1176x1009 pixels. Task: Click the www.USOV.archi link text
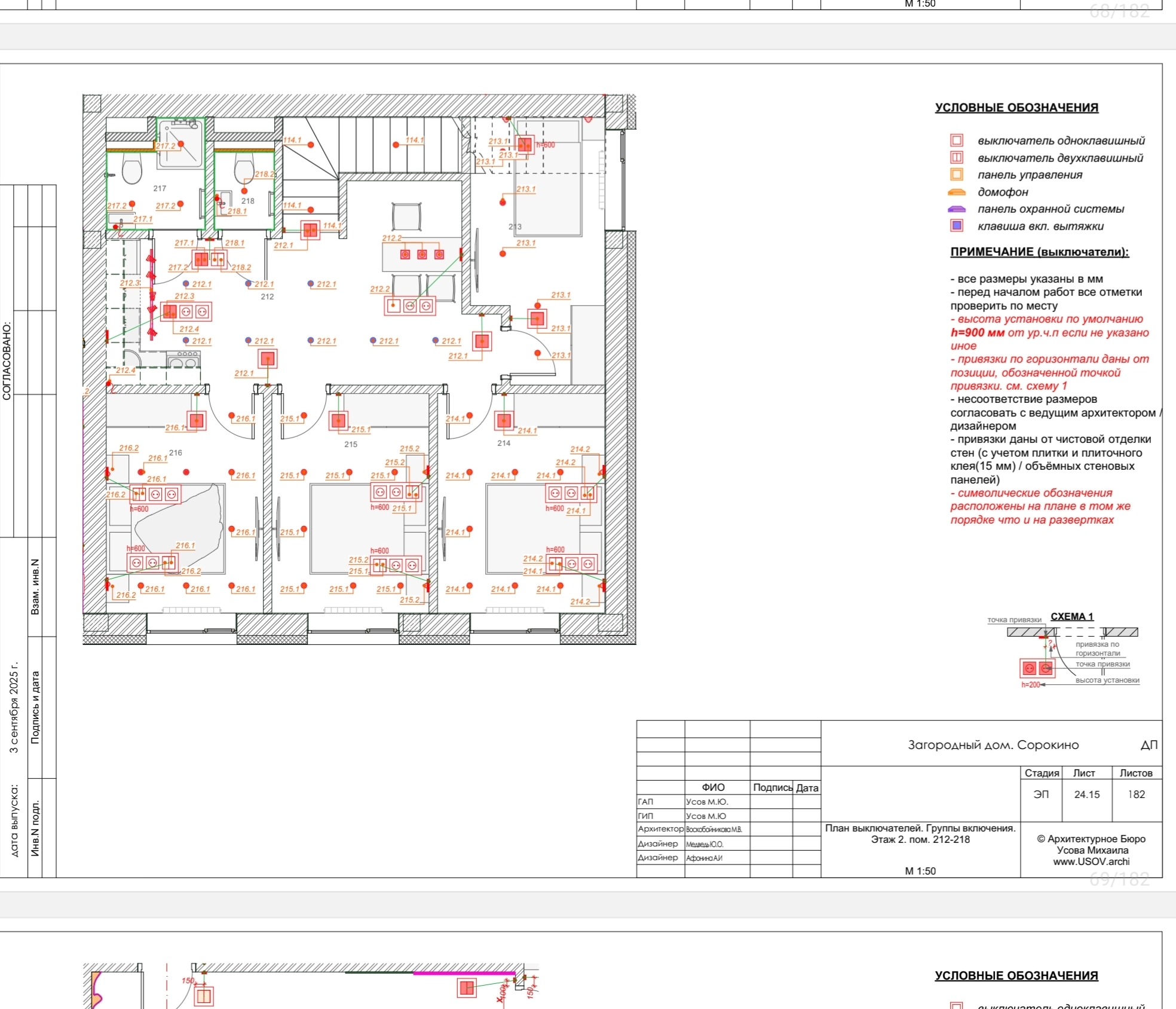pyautogui.click(x=1091, y=861)
